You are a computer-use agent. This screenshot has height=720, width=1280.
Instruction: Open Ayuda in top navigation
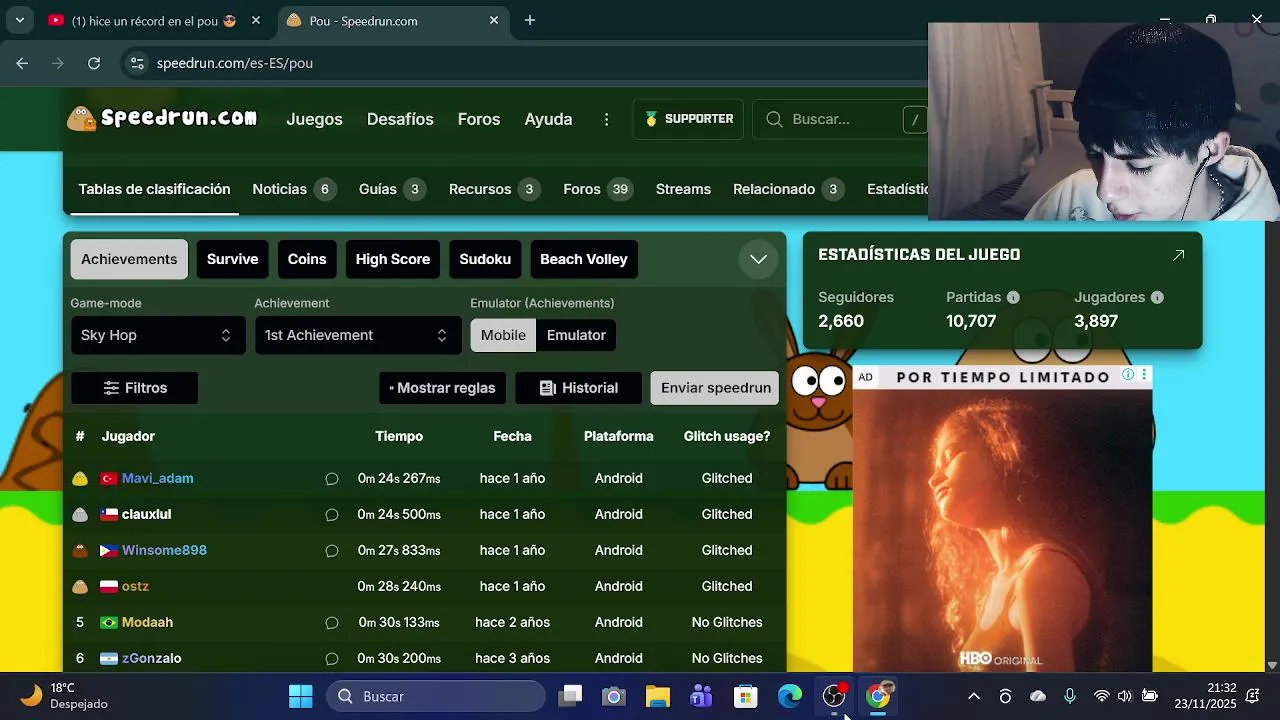coord(548,119)
